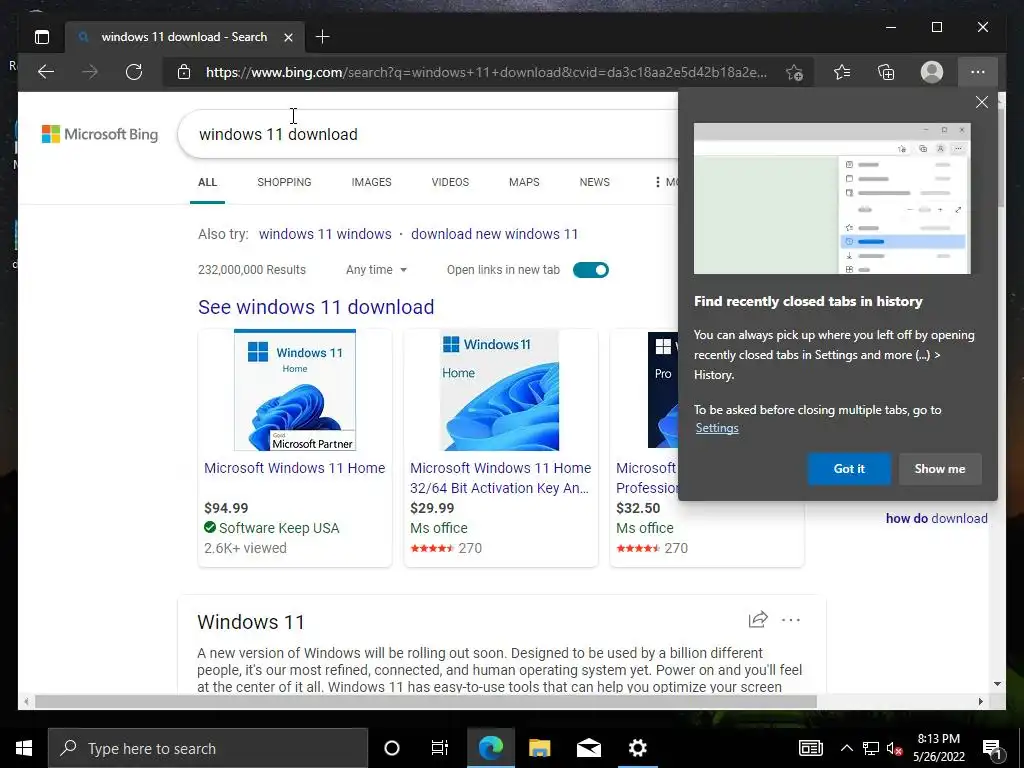Open the 8:13 PM clock calendar
Image resolution: width=1024 pixels, height=768 pixels.
[x=939, y=748]
